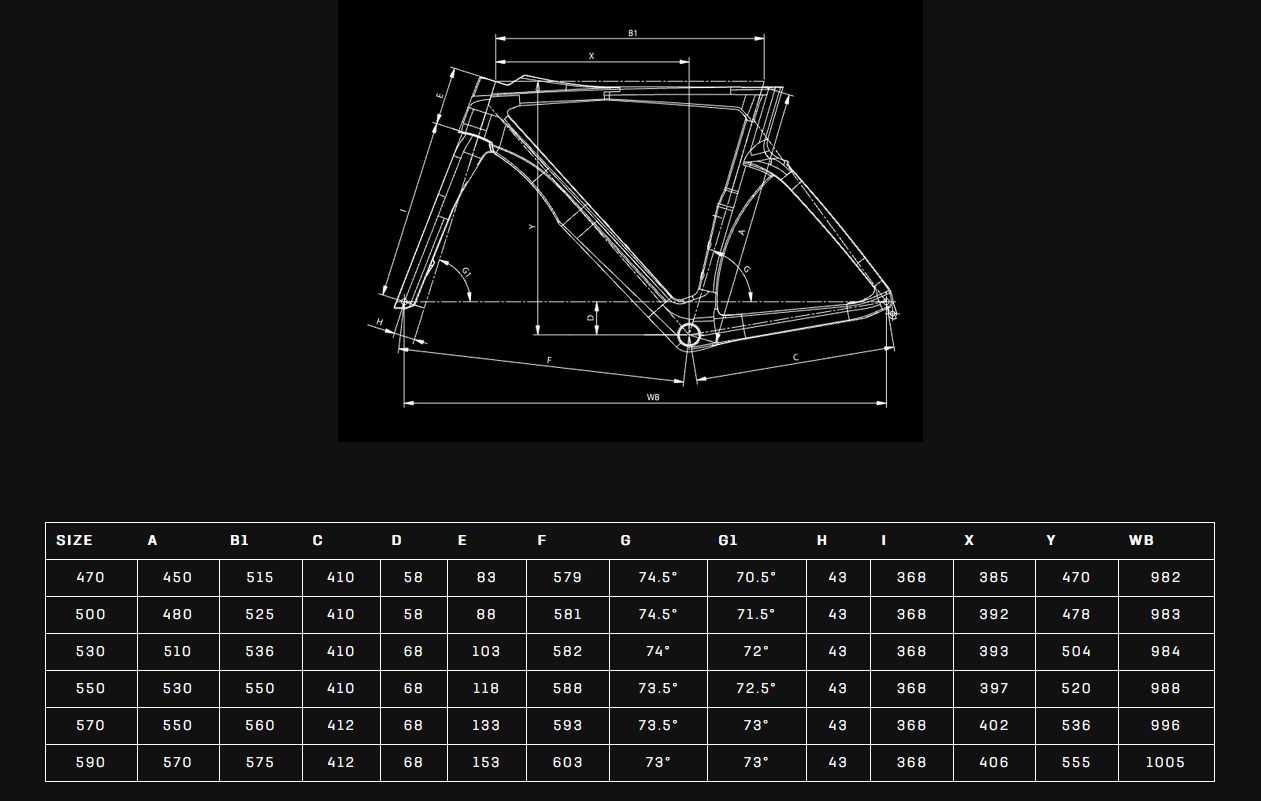Click the 1005 wheelbase value cell
Screen dimensions: 1261x801
[1166, 762]
